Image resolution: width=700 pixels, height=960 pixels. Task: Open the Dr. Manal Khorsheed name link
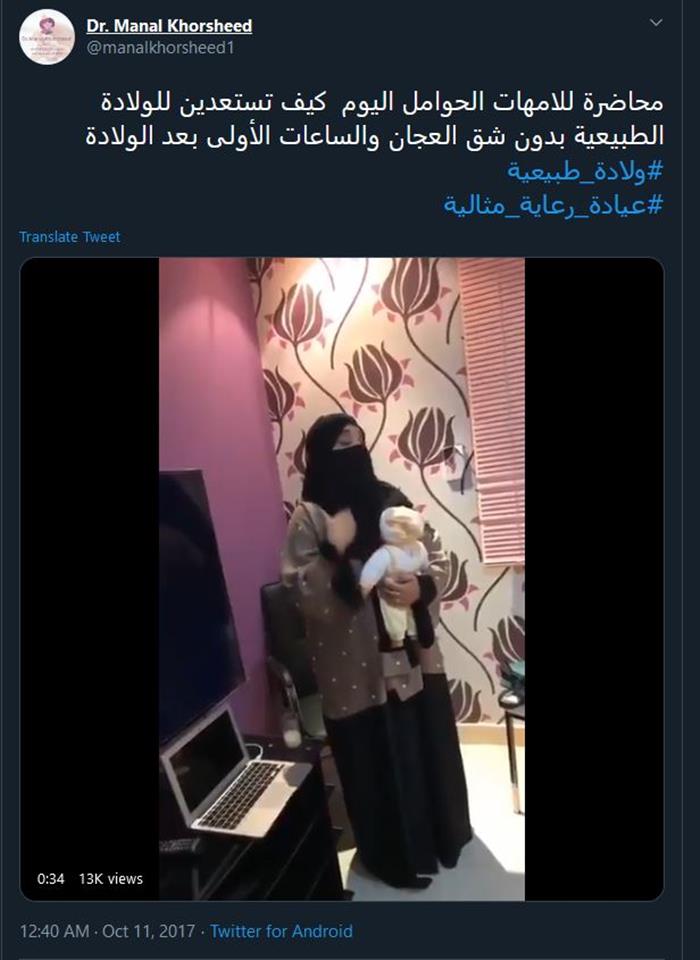pos(169,26)
